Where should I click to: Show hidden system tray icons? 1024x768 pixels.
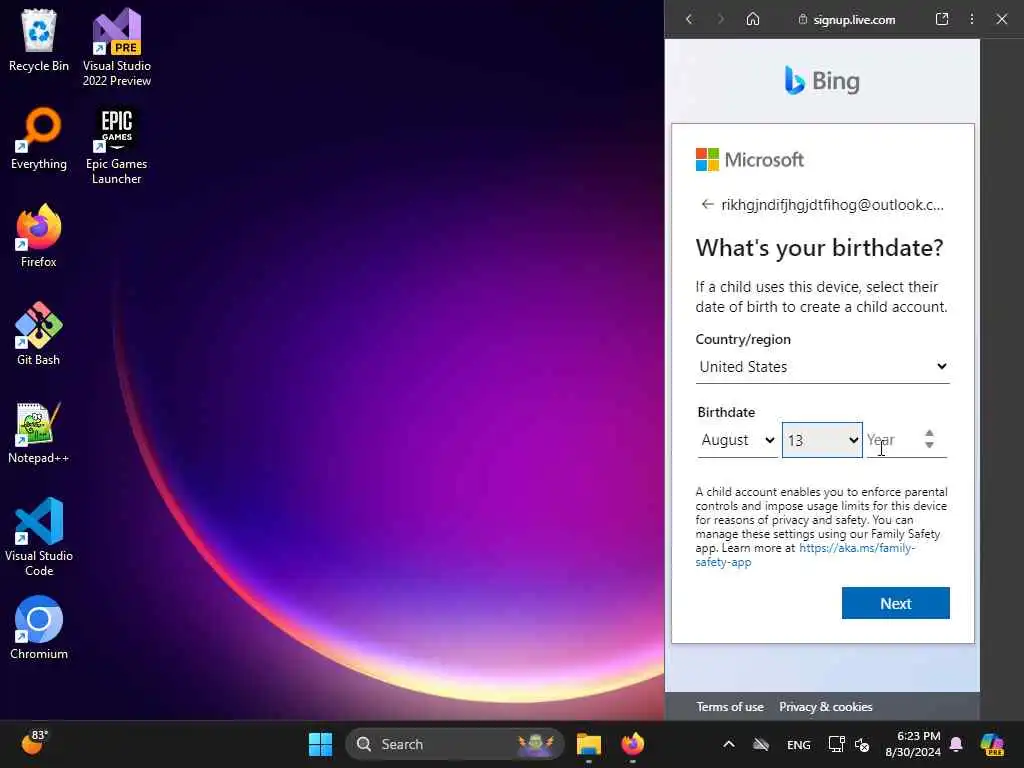coord(729,744)
